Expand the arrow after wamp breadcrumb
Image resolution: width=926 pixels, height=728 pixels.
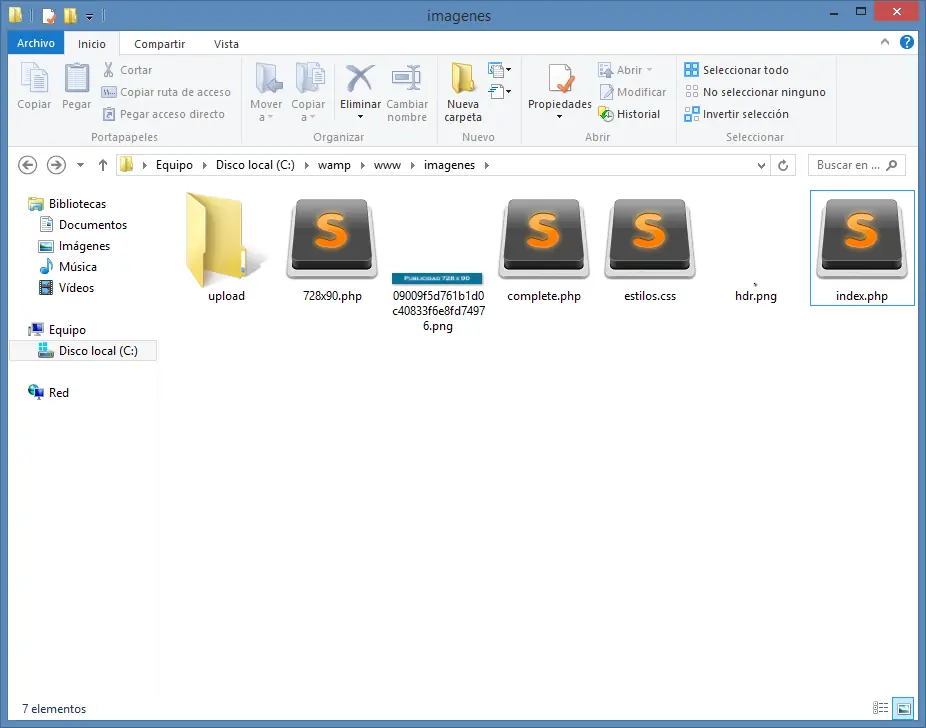click(x=363, y=165)
